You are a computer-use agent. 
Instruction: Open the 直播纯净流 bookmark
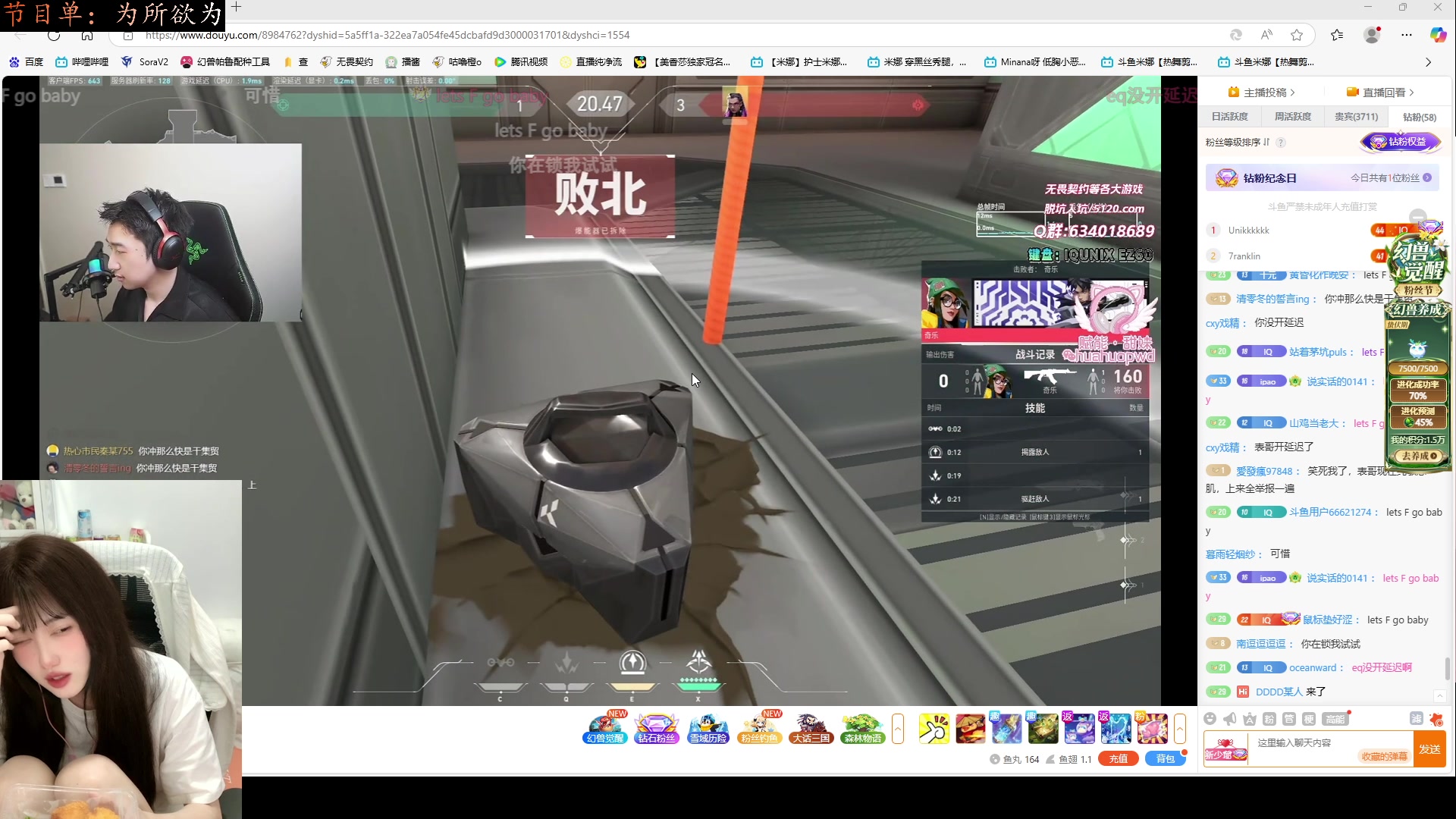591,62
